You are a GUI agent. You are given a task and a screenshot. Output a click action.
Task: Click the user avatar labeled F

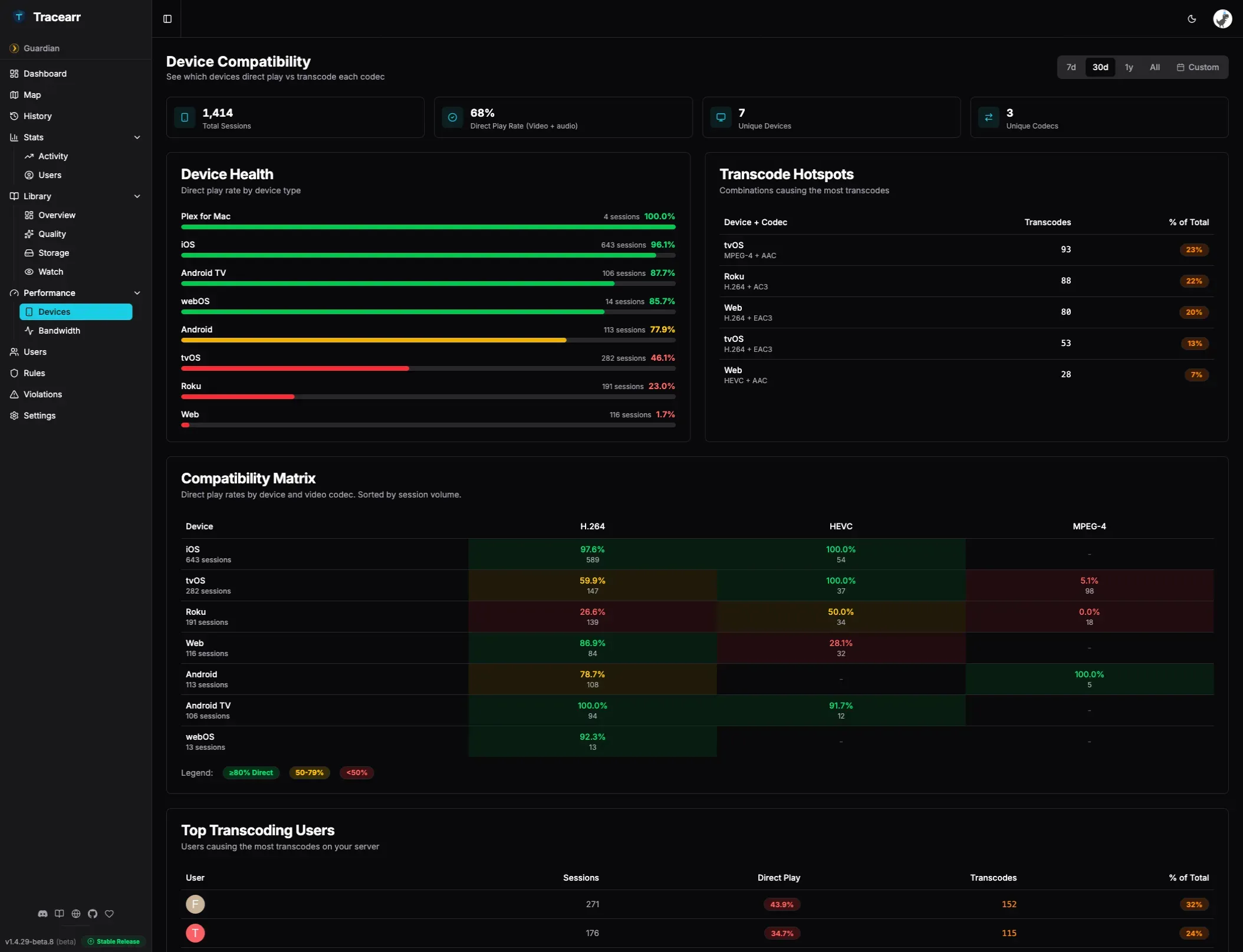tap(195, 904)
